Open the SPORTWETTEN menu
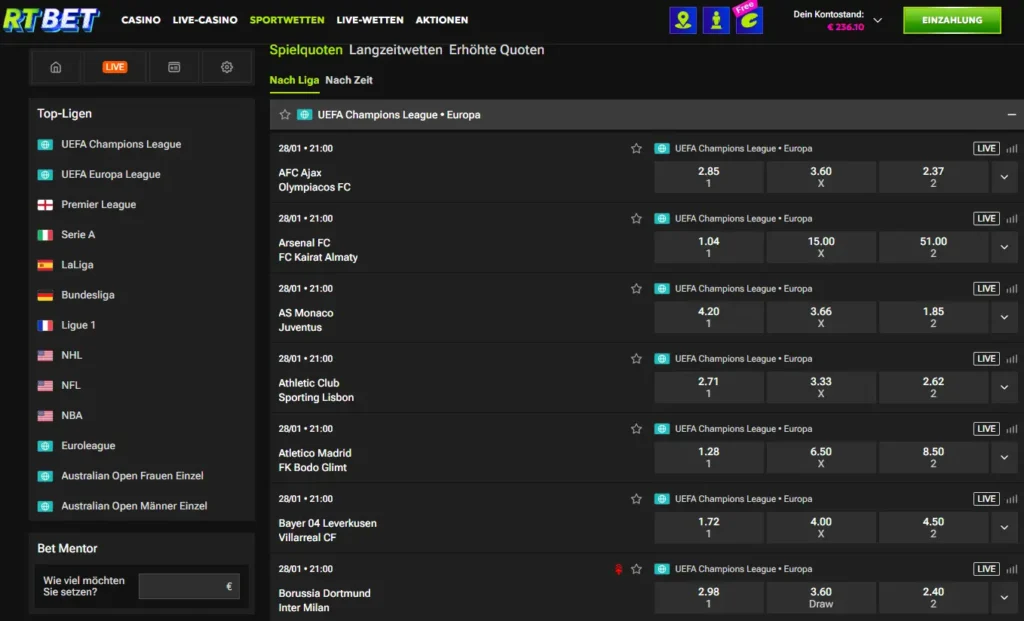Viewport: 1024px width, 621px height. pos(287,20)
